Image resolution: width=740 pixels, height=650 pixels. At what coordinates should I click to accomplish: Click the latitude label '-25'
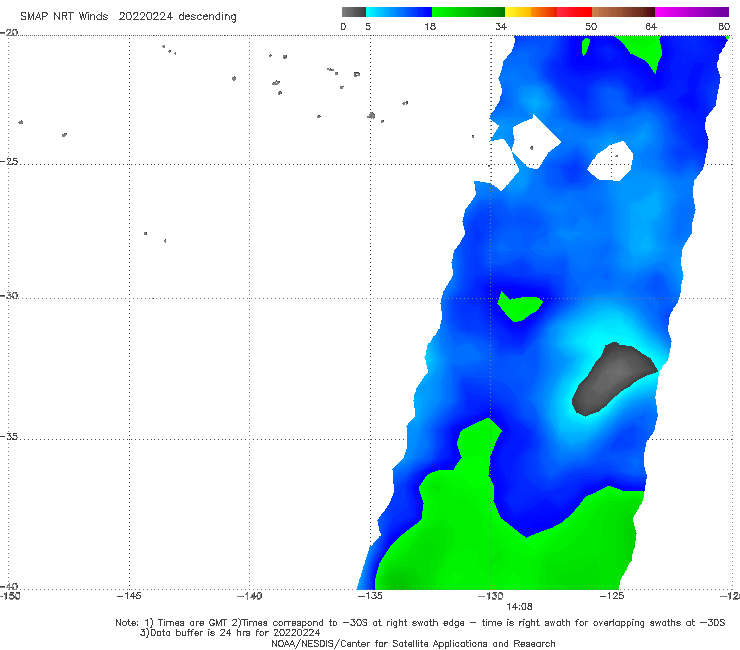click(9, 161)
